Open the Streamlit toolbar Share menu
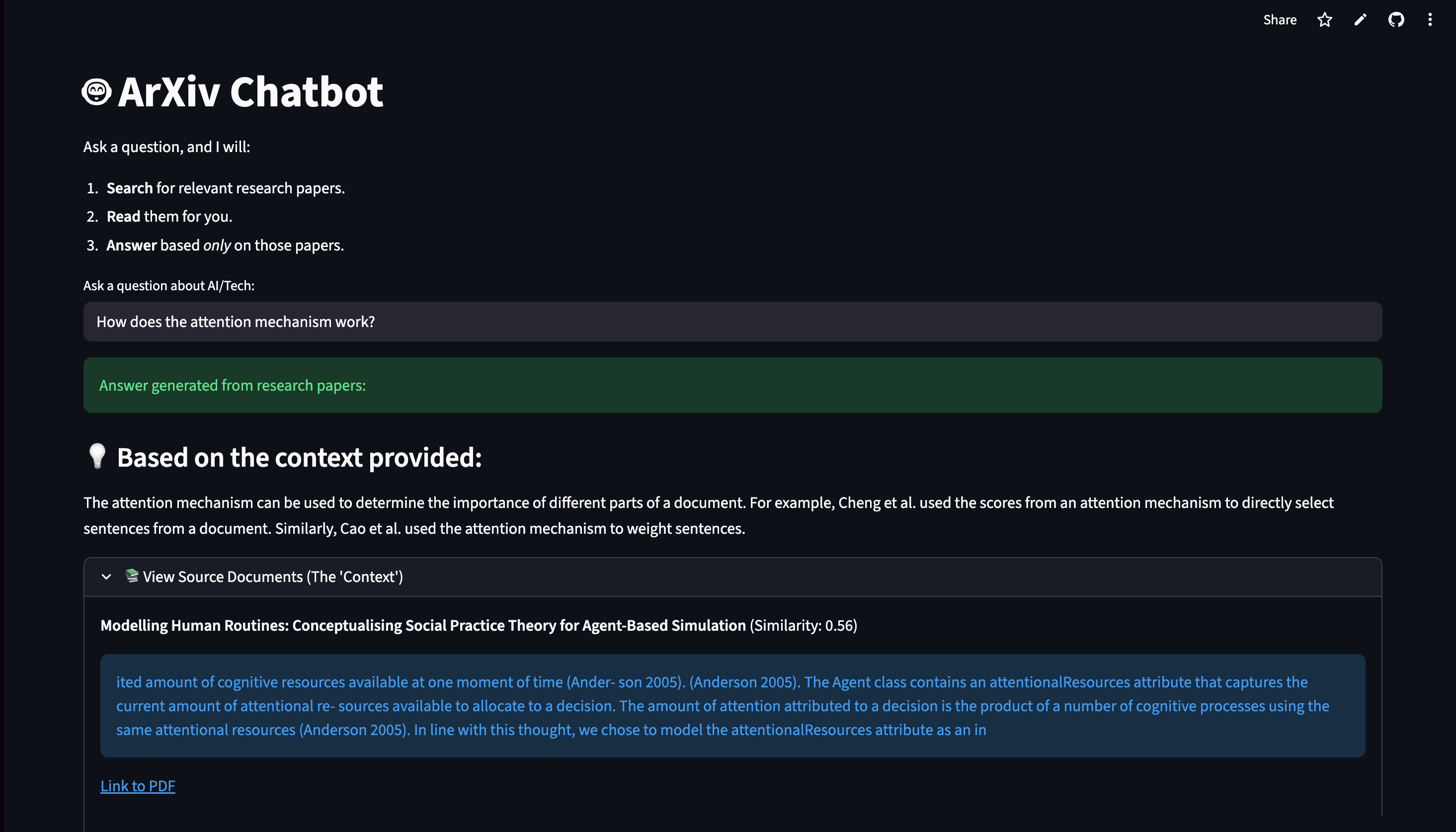The width and height of the screenshot is (1456, 832). [1280, 20]
